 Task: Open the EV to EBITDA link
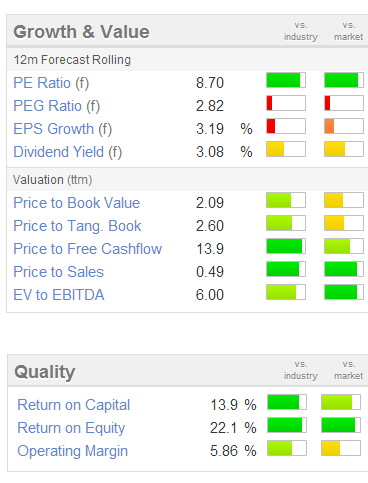(59, 295)
